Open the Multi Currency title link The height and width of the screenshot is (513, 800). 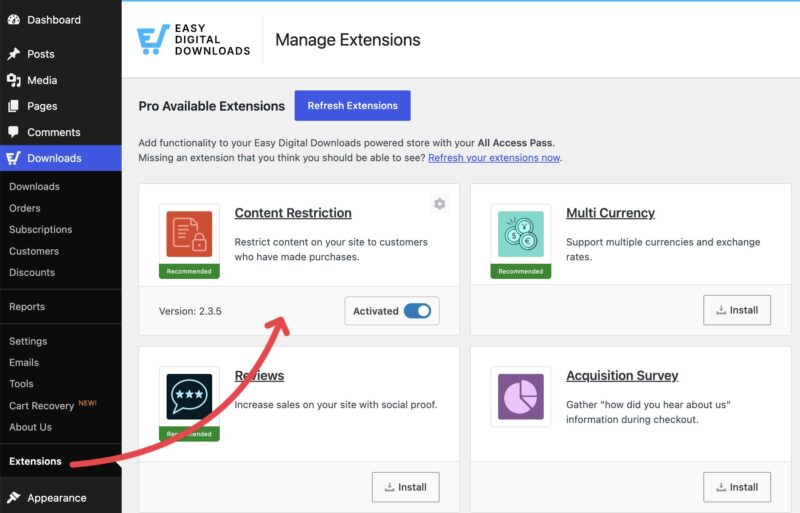610,213
